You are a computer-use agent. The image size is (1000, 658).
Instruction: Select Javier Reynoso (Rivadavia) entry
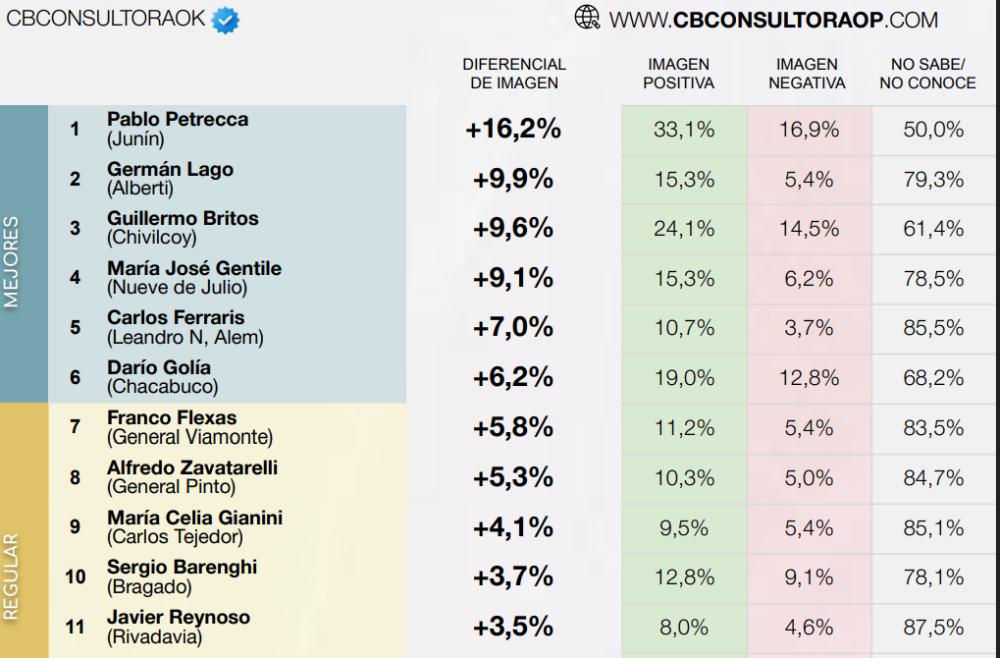[x=179, y=627]
